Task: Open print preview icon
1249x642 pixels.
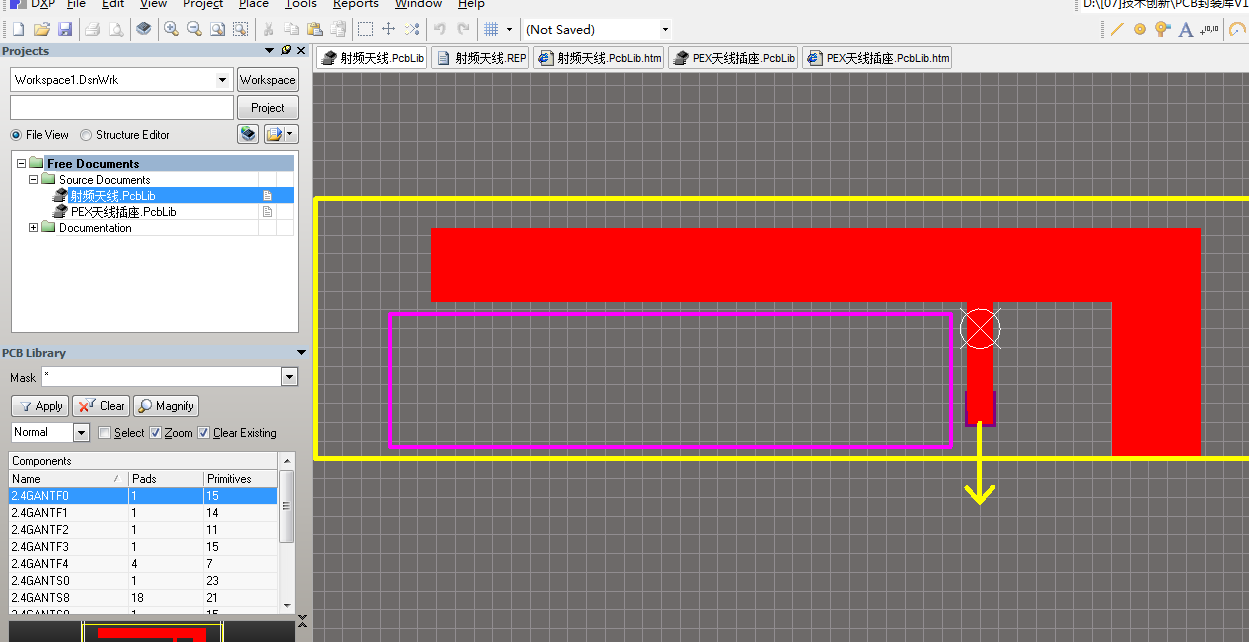Action: 116,29
